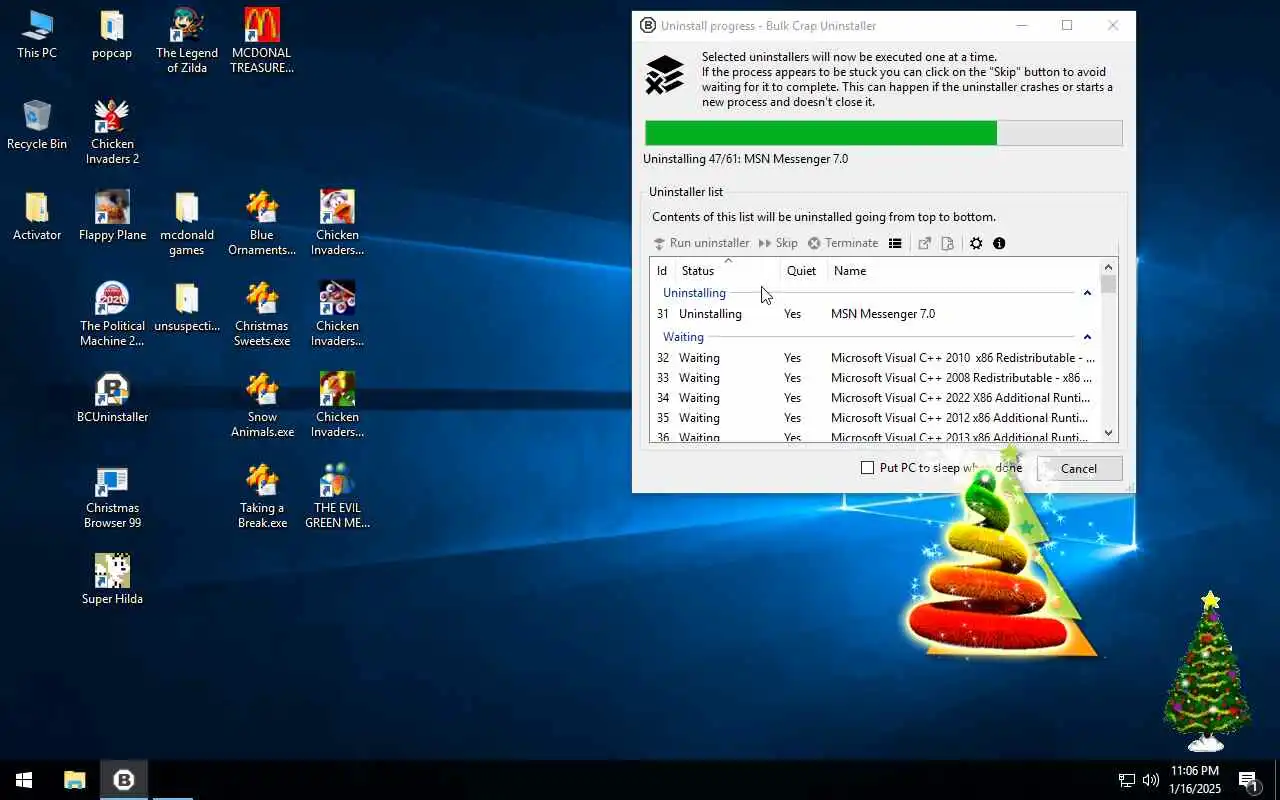1280x800 pixels.
Task: Select Microsoft Visual C++ 2022 X86 Additional row
Action: tap(874, 398)
